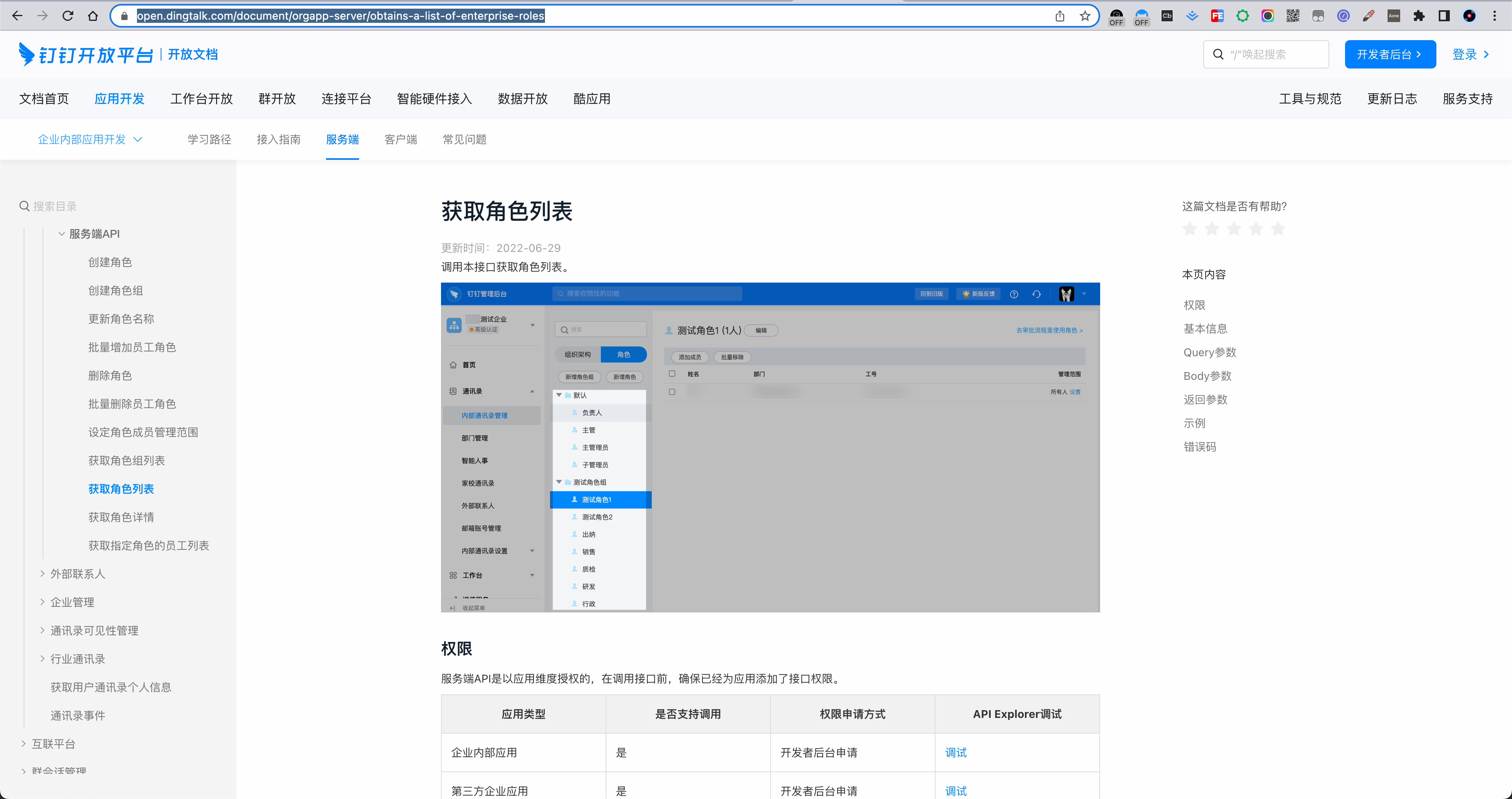Focus the header 唤起搜索 search field
This screenshot has height=799, width=1512.
click(x=1266, y=55)
